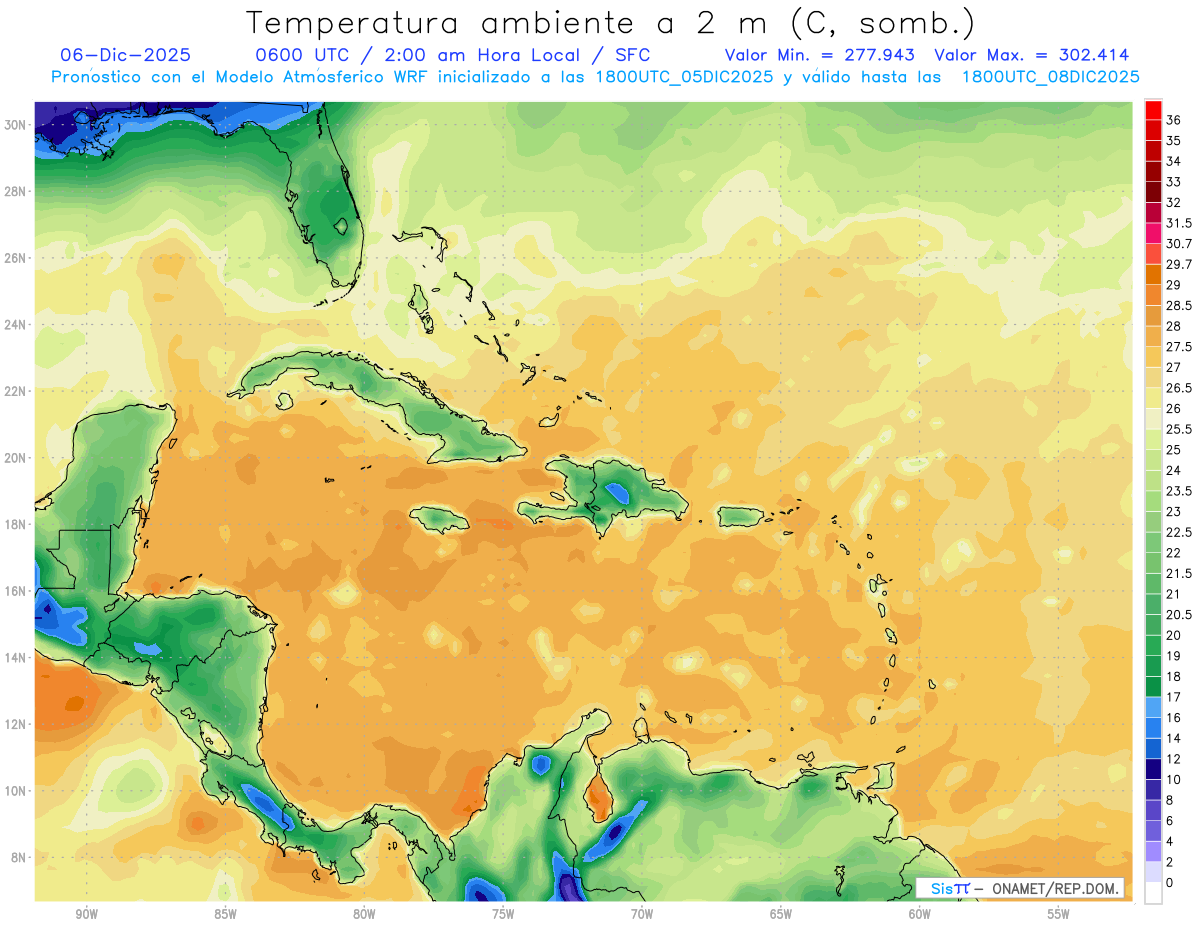
Task: Click the "60W" longitude label
Action: [x=920, y=914]
